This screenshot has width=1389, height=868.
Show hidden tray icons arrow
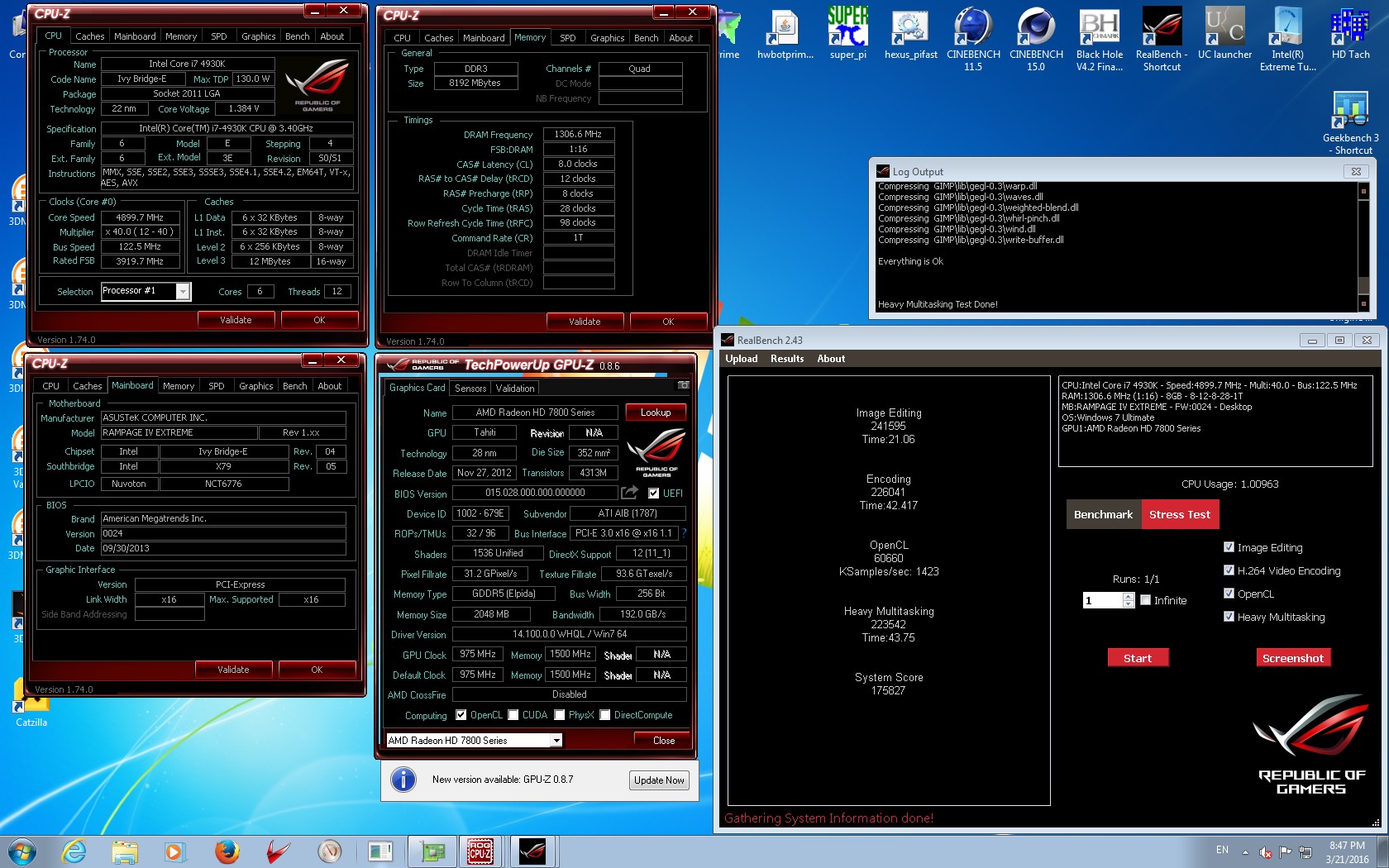tap(1245, 852)
